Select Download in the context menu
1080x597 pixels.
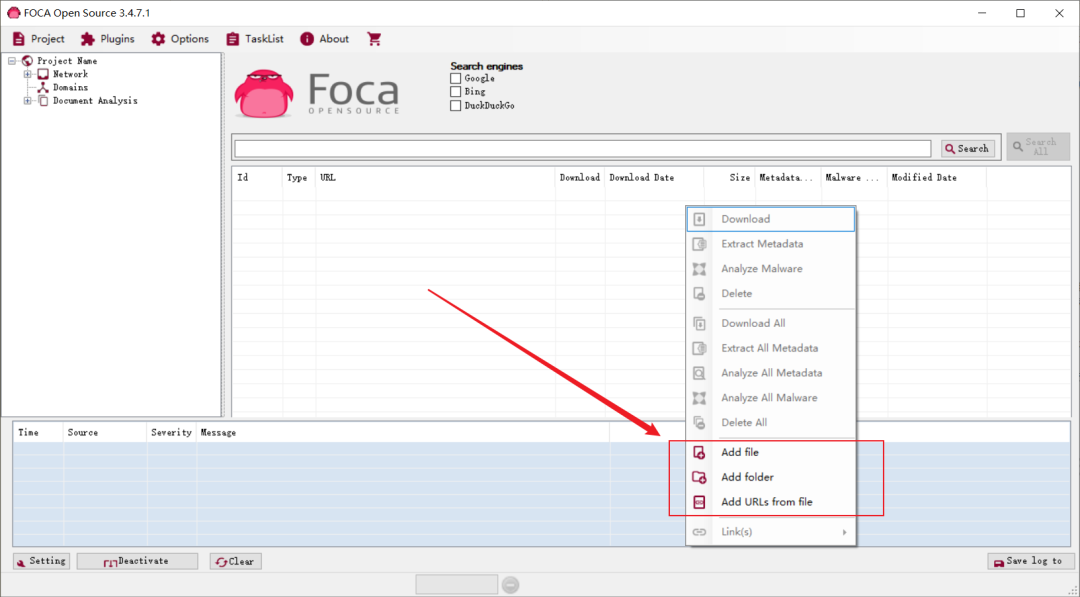(771, 219)
